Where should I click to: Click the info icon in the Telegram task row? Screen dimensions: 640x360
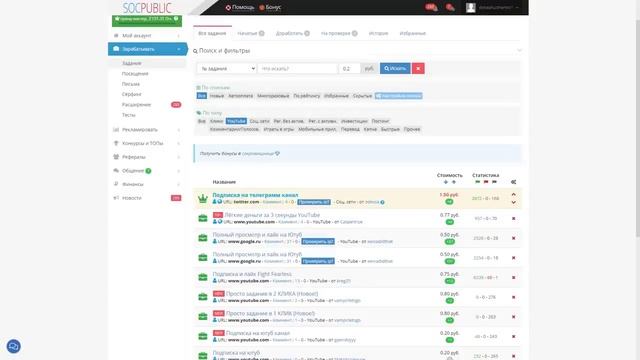pyautogui.click(x=382, y=202)
